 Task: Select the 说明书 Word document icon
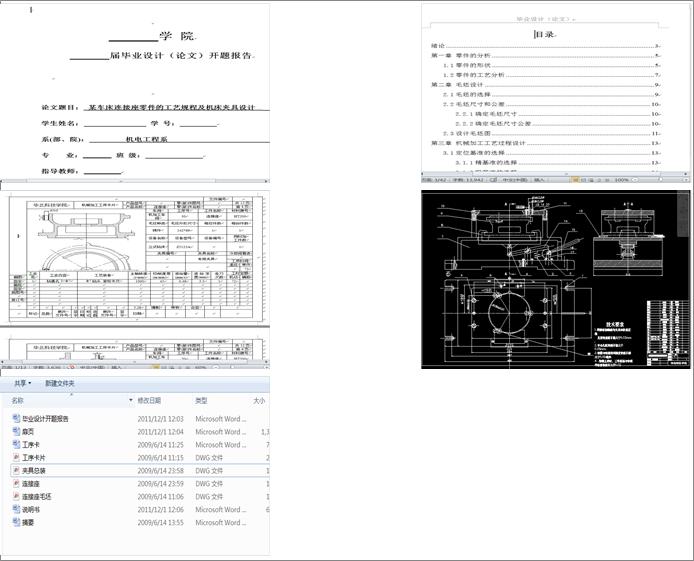click(16, 509)
